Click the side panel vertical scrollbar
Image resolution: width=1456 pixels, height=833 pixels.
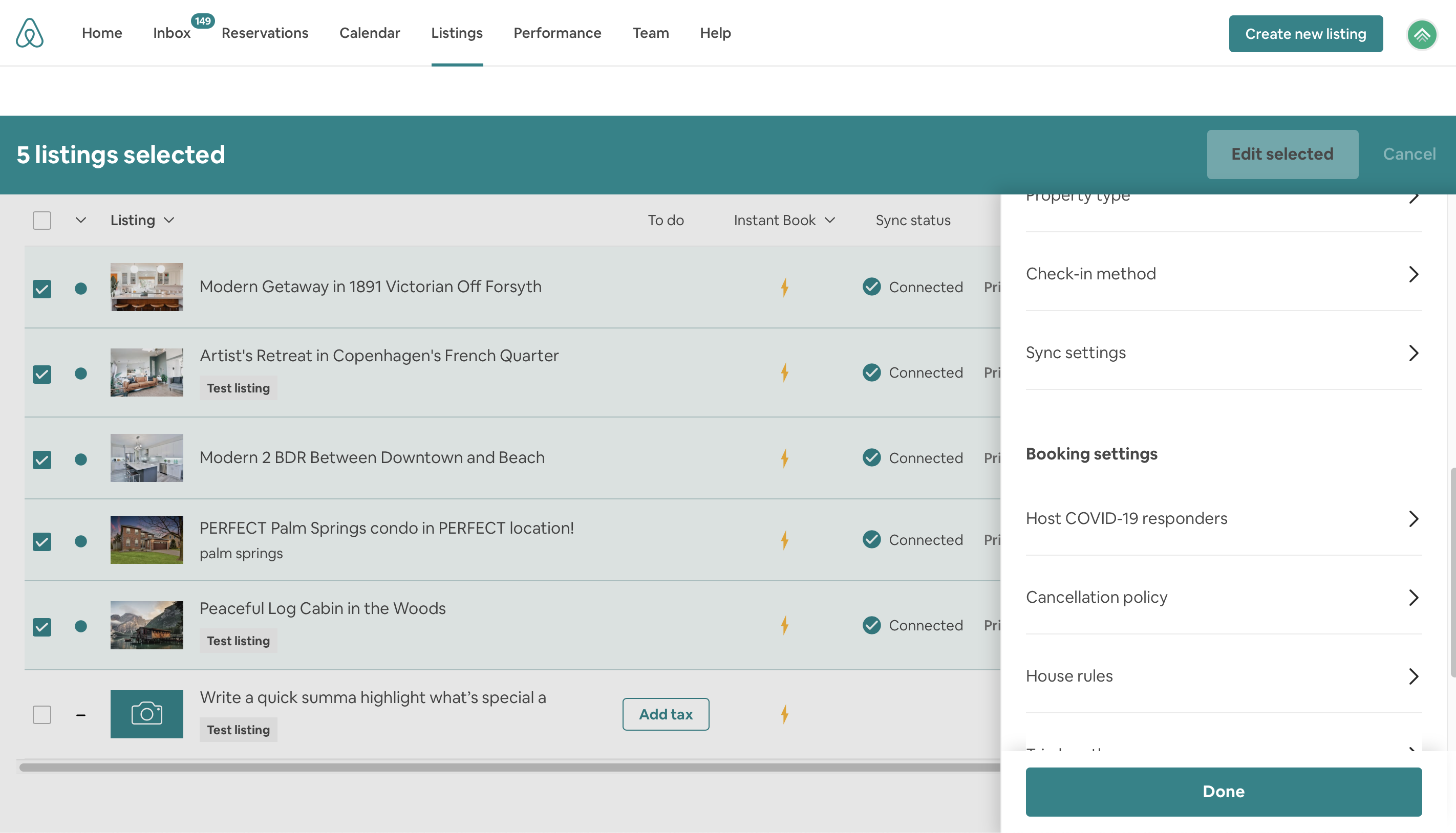[x=1452, y=572]
